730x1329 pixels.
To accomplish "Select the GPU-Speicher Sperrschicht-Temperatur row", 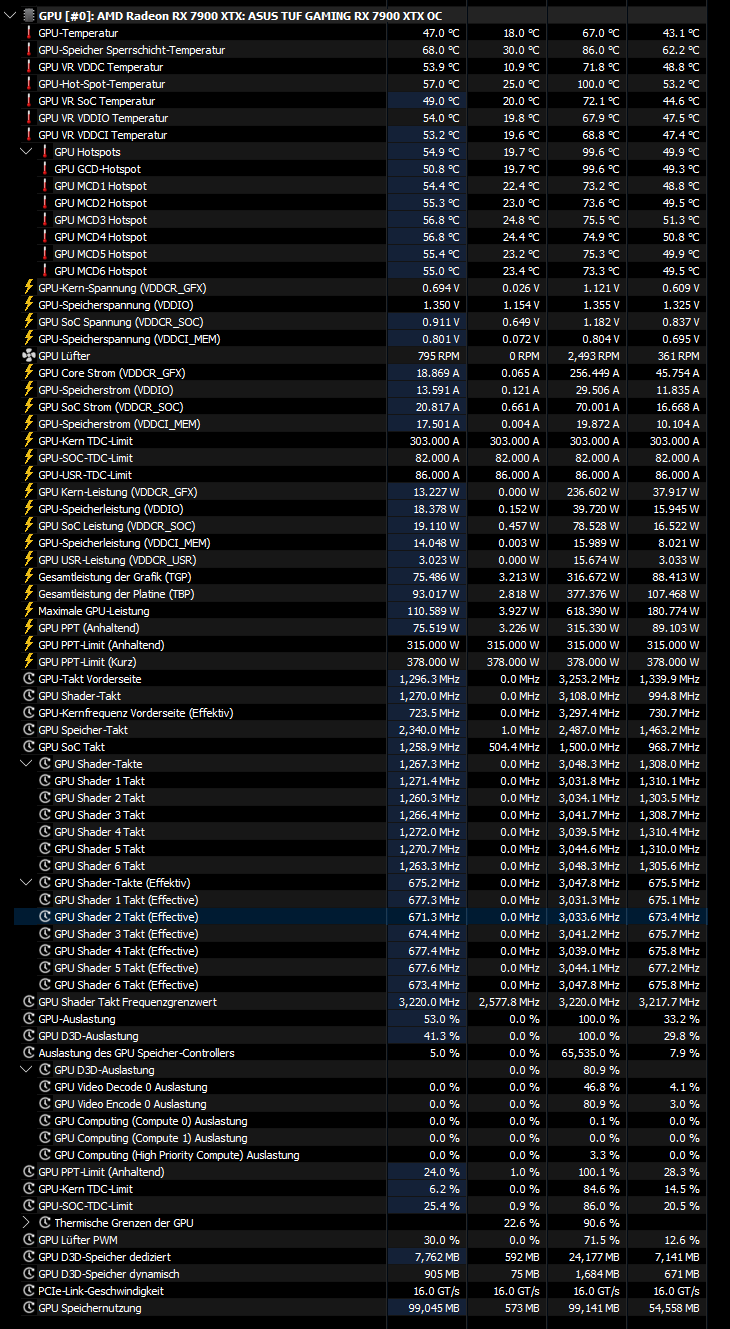I will 360,50.
